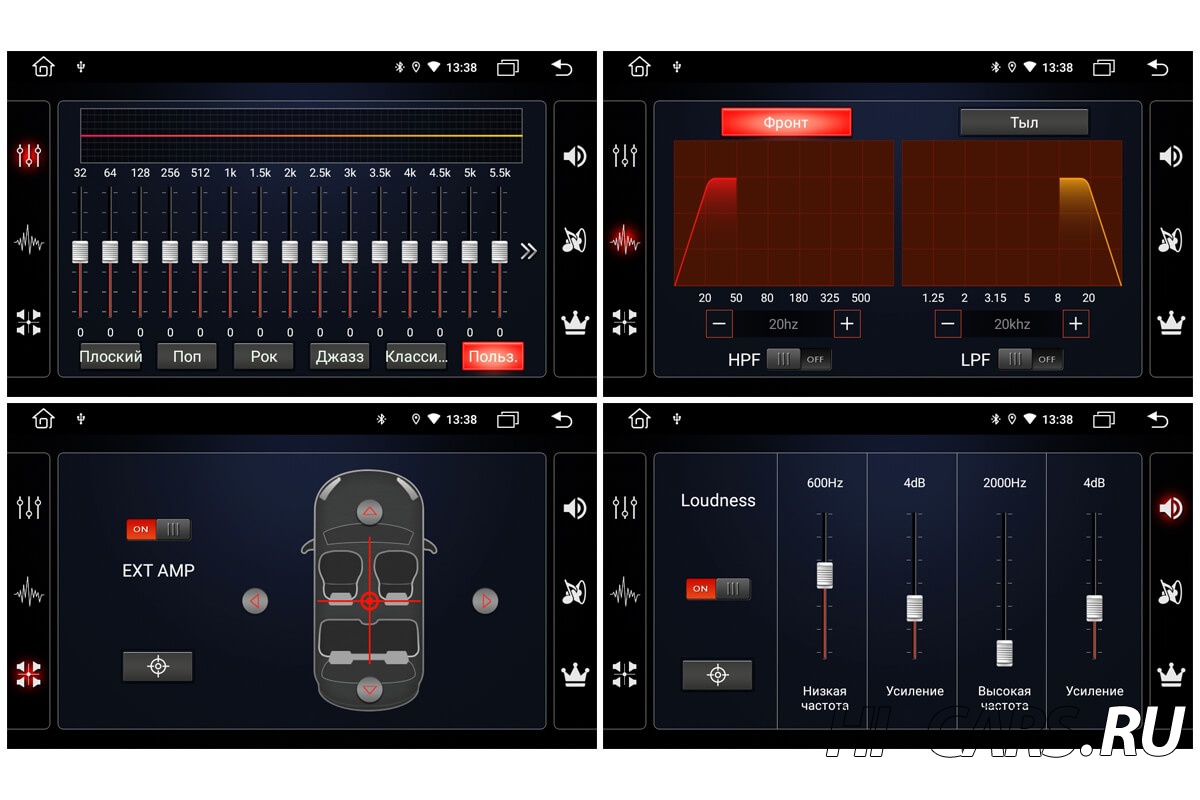The width and height of the screenshot is (1200, 800).
Task: Go home from the equalizer screen
Action: [43, 67]
